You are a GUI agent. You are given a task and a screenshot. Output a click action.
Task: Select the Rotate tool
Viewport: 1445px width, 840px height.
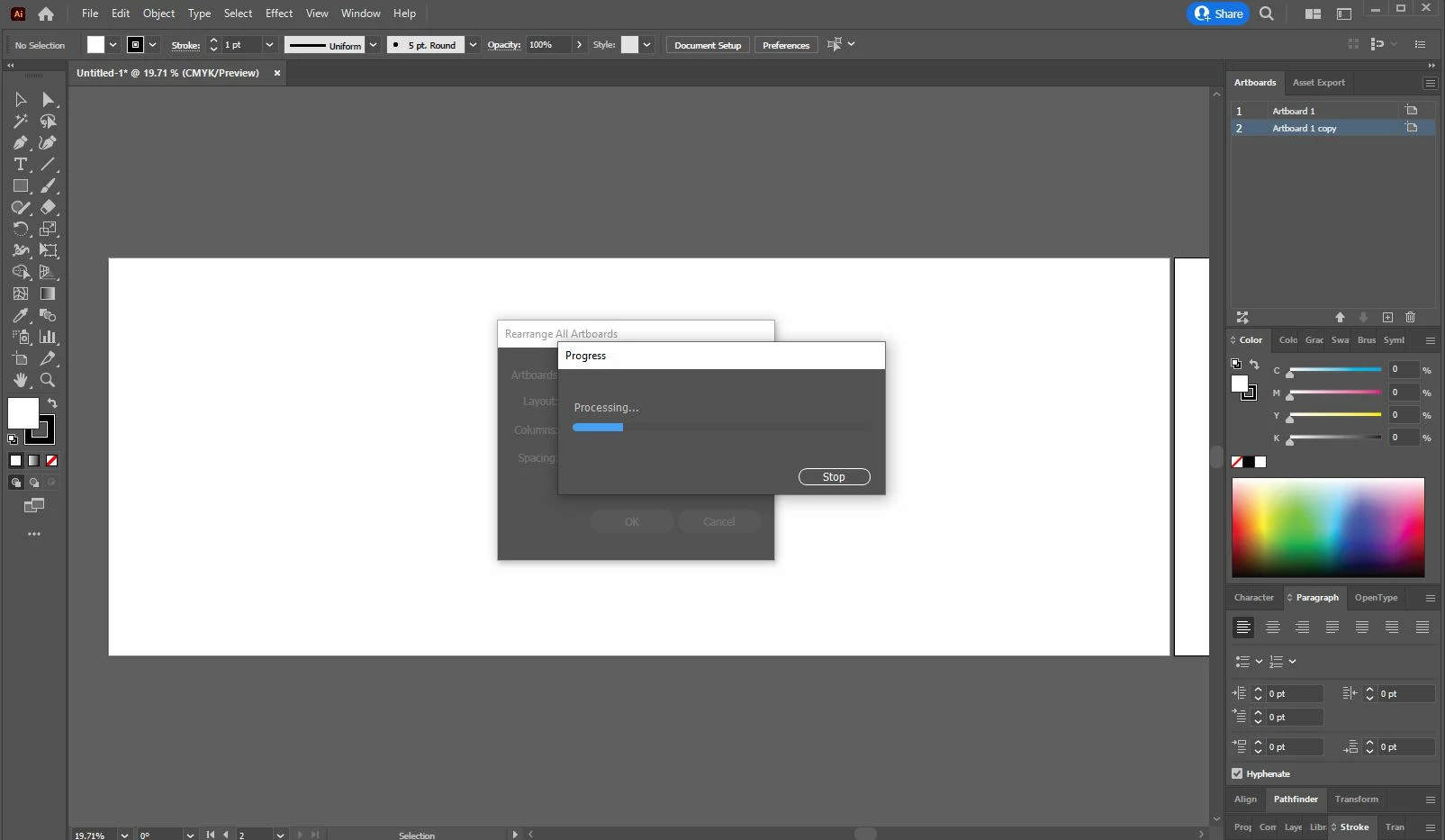coord(20,230)
